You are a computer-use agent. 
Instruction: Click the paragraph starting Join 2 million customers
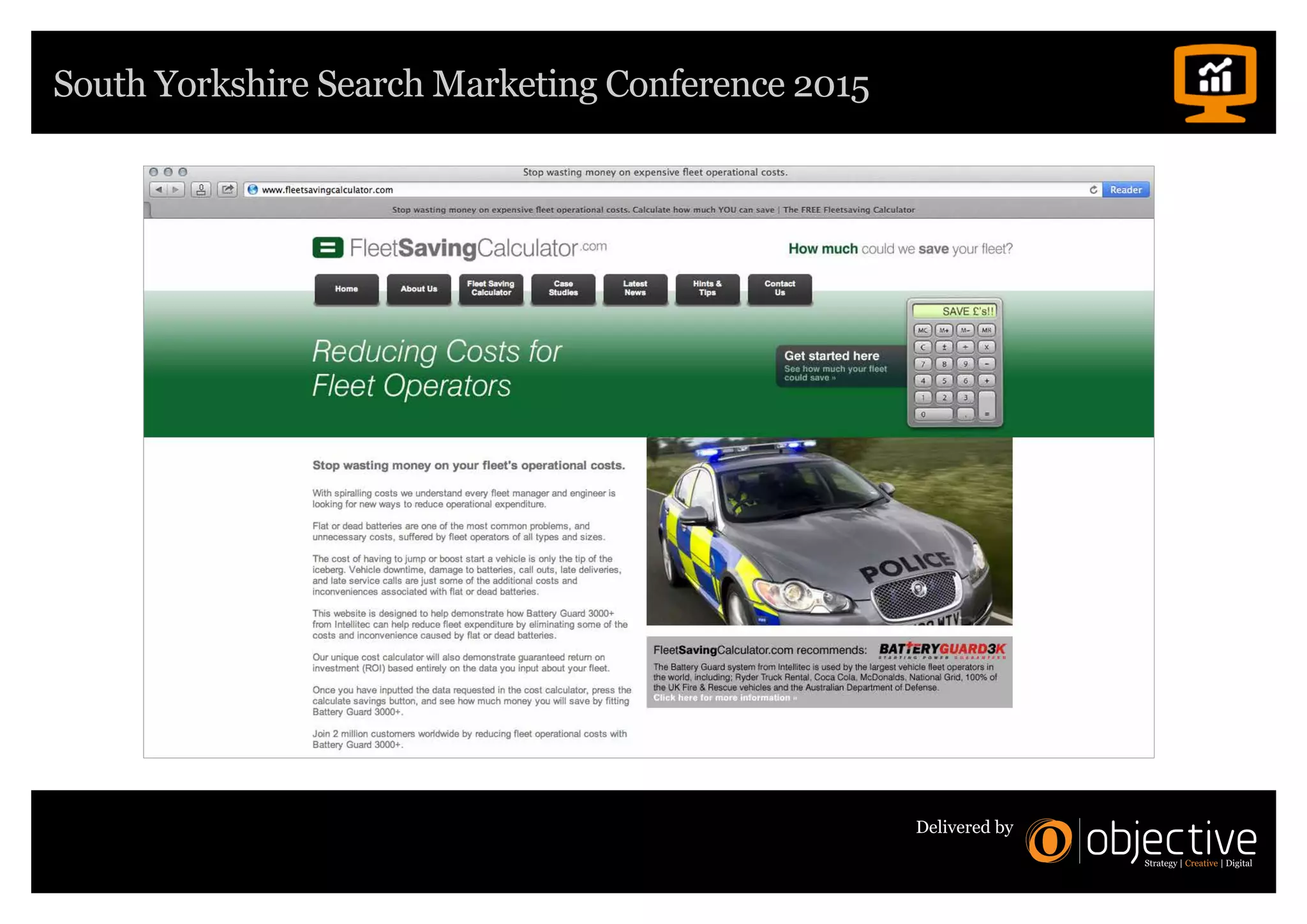coord(470,739)
